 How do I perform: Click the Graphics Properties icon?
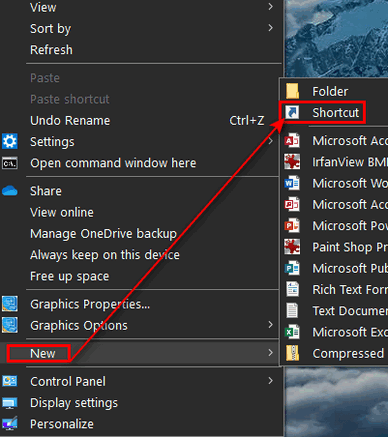pyautogui.click(x=10, y=304)
